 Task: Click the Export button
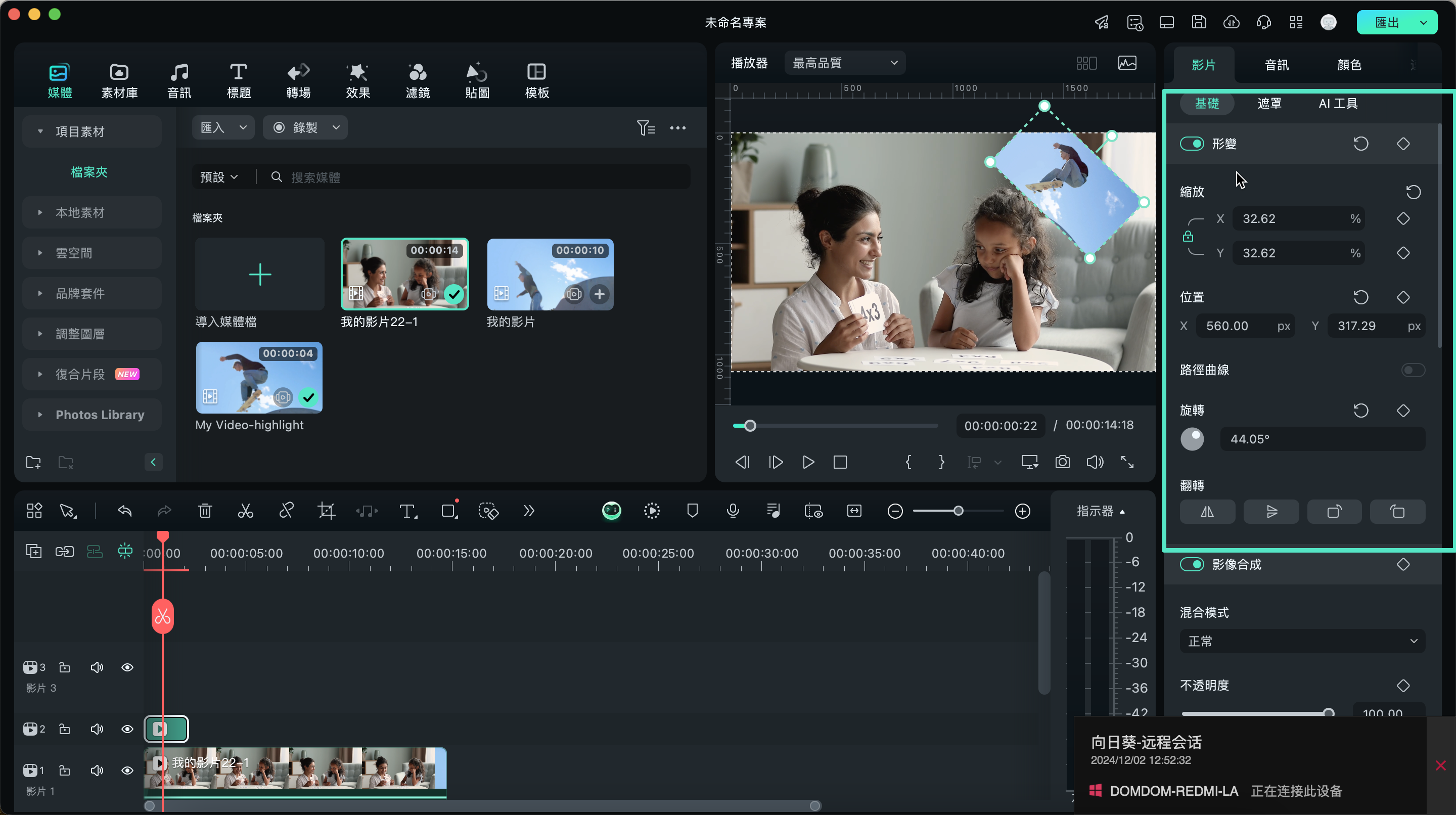click(x=1386, y=23)
